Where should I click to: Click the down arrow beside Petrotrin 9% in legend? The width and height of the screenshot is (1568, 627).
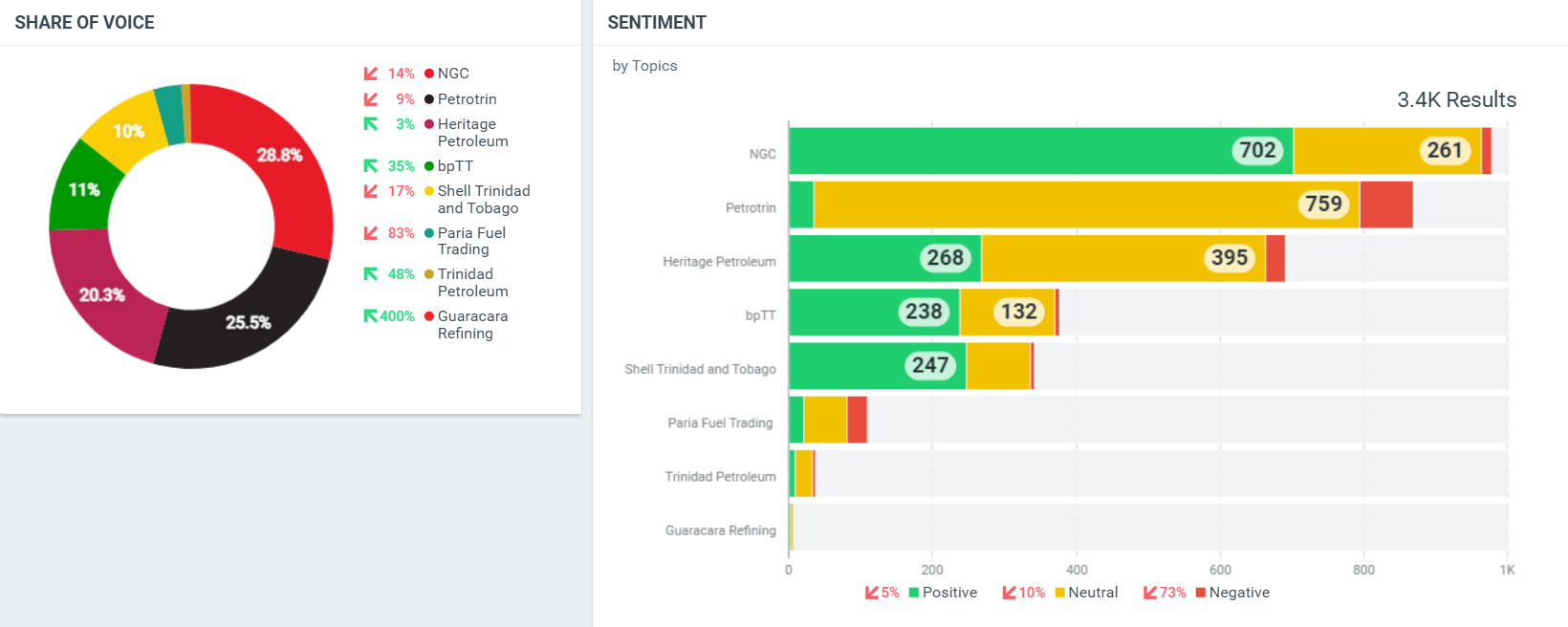coord(370,99)
